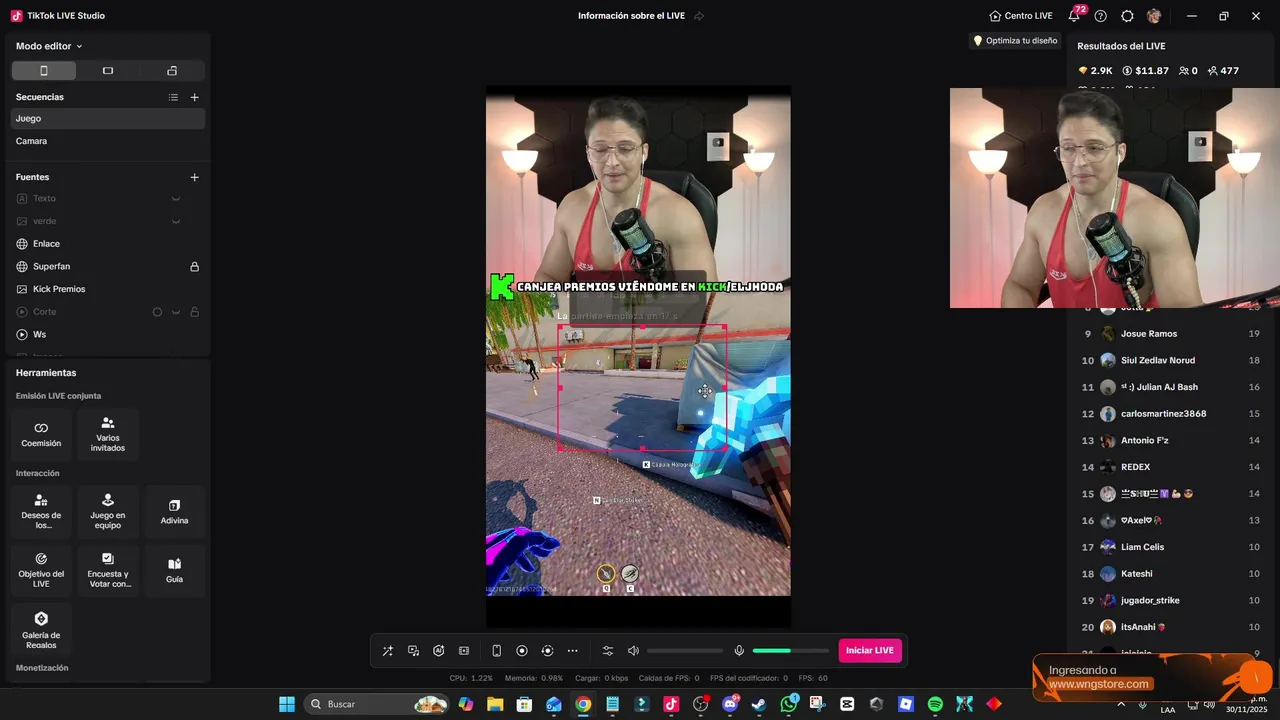Start streaming with Iniciar LIVE button
The image size is (1280, 720).
point(870,651)
